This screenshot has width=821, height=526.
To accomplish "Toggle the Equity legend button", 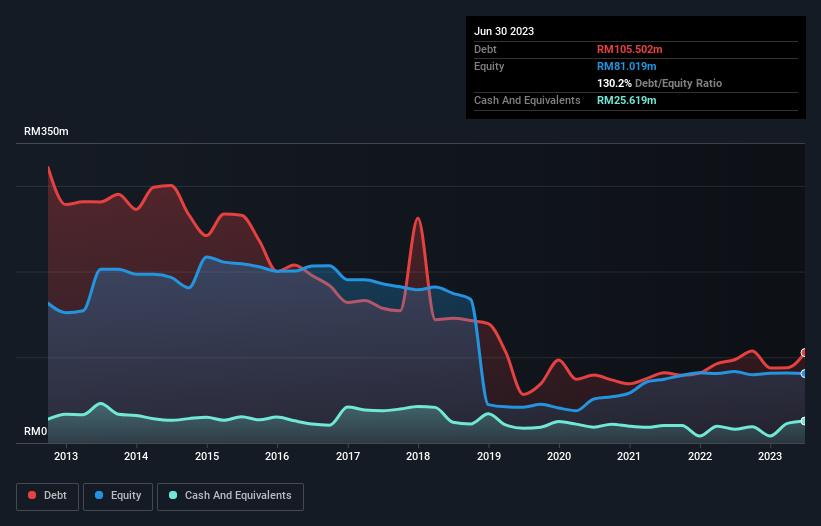I will pos(118,496).
